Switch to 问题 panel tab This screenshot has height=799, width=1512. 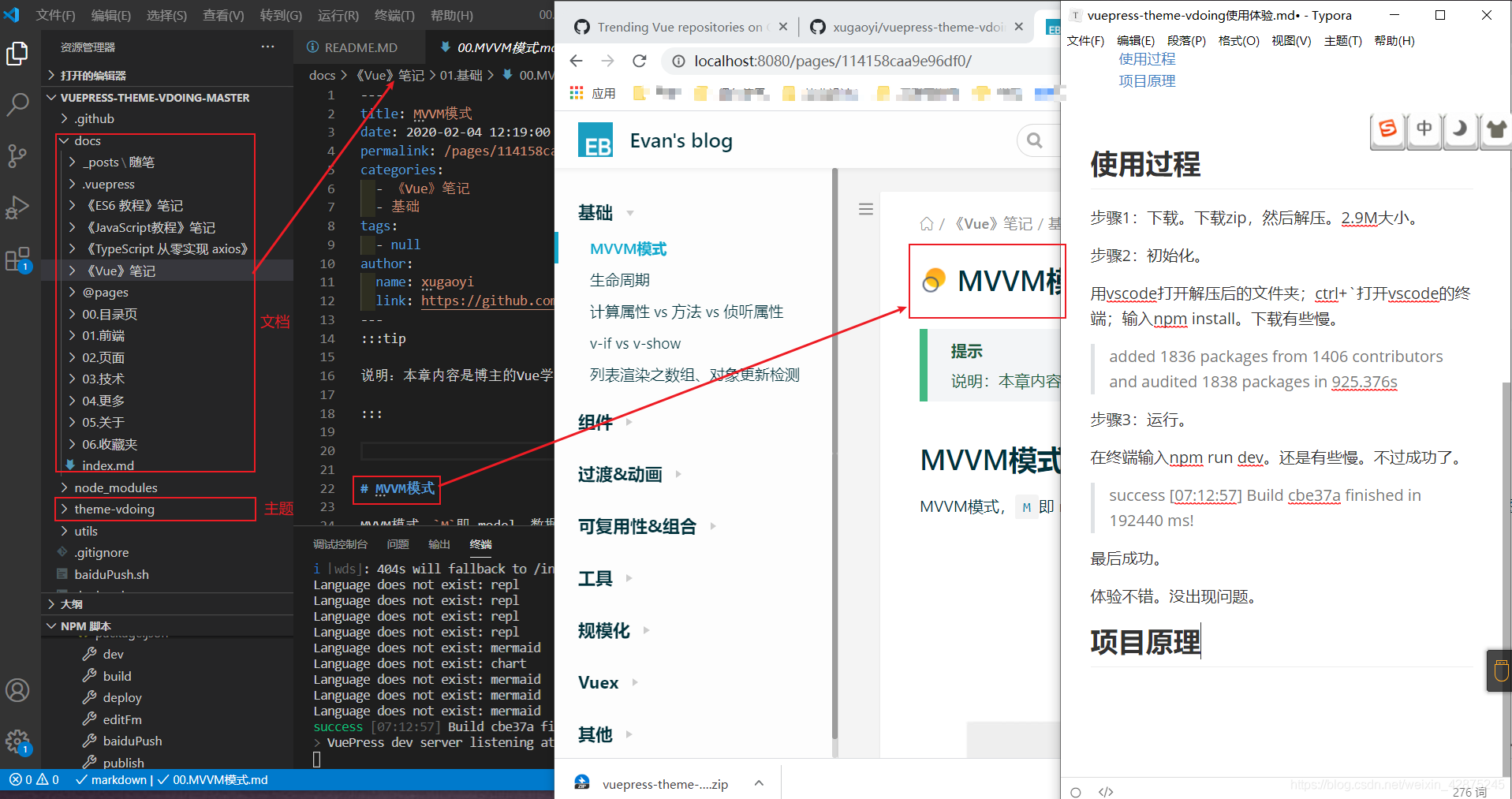tap(398, 544)
